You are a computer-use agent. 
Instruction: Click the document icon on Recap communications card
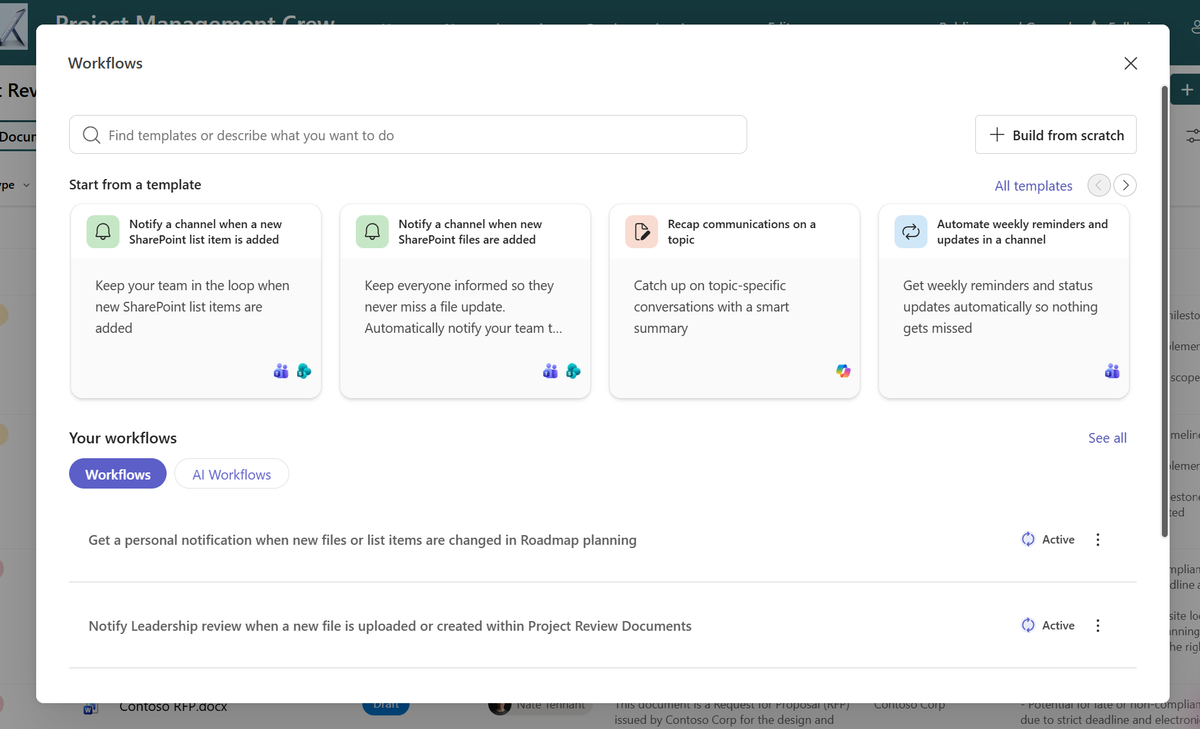[x=641, y=231]
